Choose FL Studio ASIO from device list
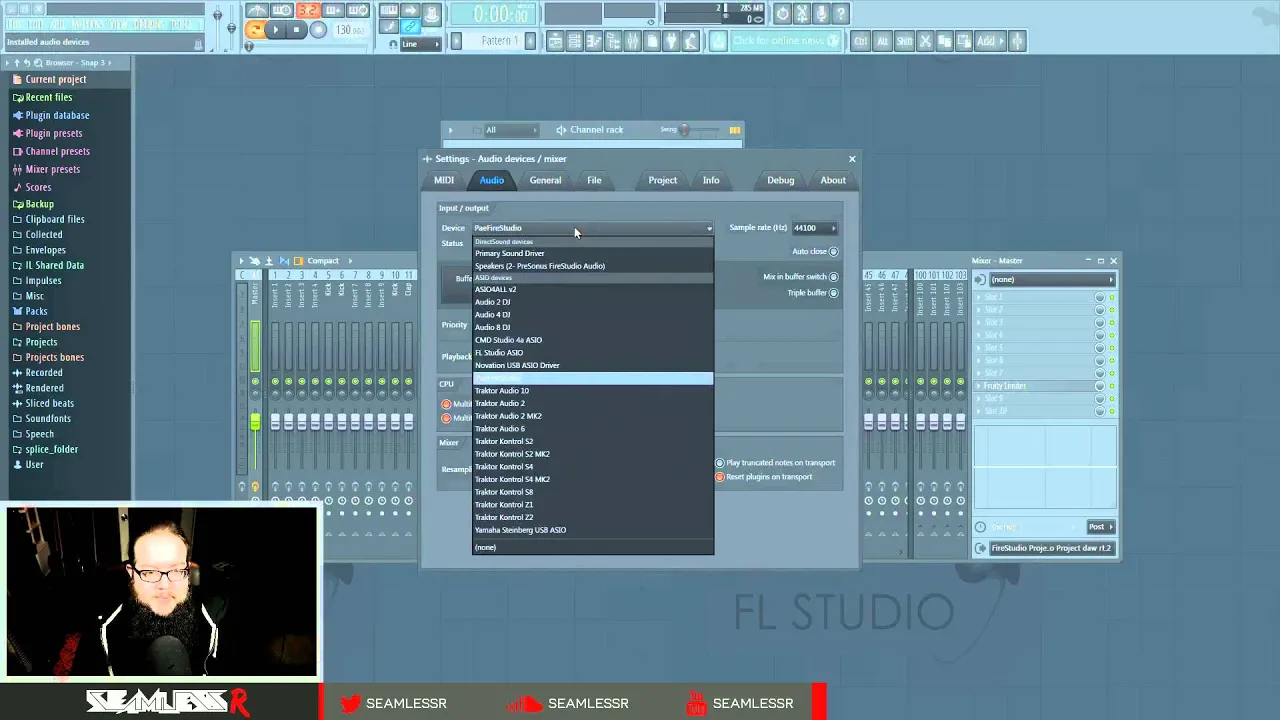Image resolution: width=1280 pixels, height=720 pixels. pyautogui.click(x=594, y=353)
